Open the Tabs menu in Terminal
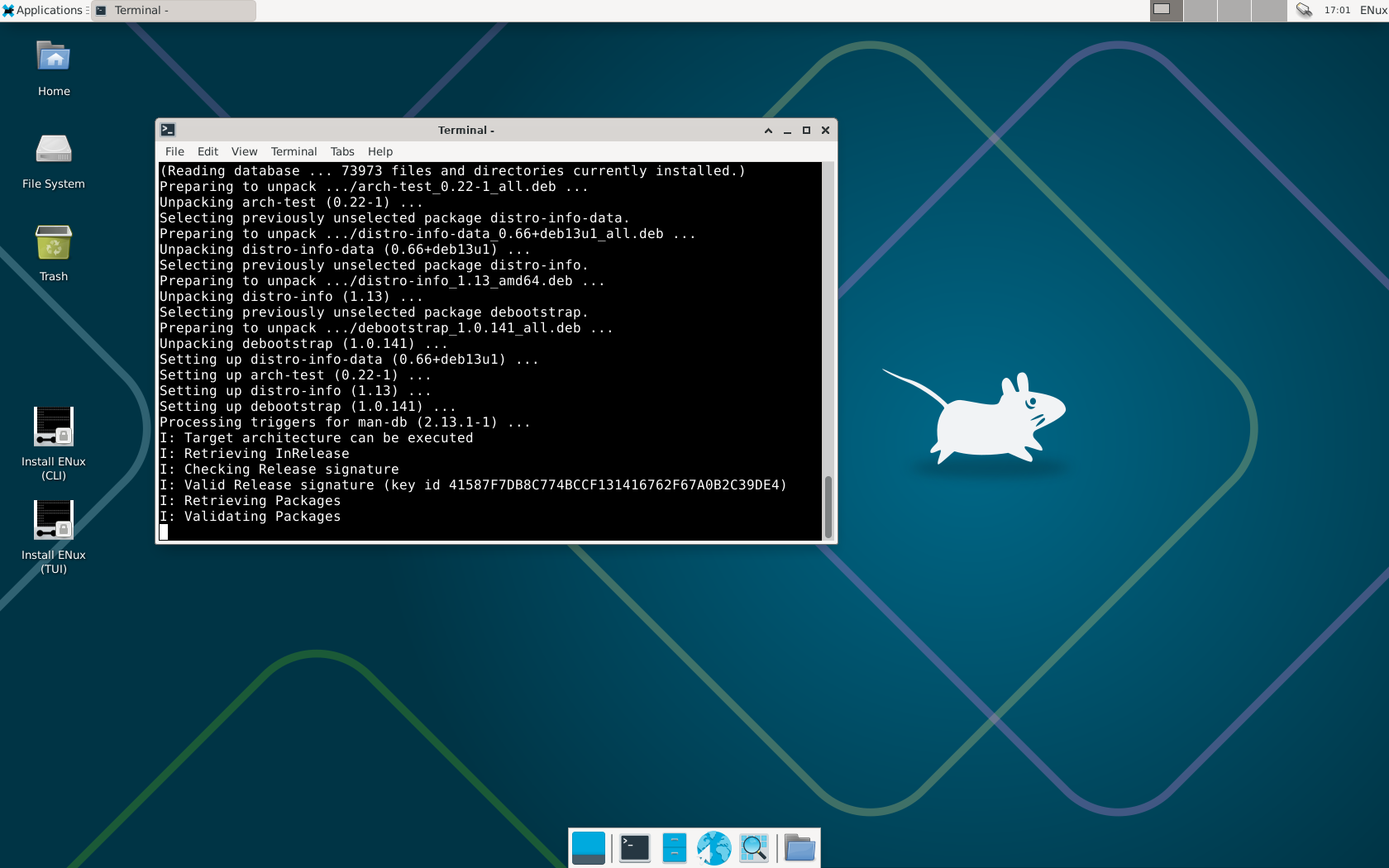Viewport: 1389px width, 868px height. click(x=342, y=151)
